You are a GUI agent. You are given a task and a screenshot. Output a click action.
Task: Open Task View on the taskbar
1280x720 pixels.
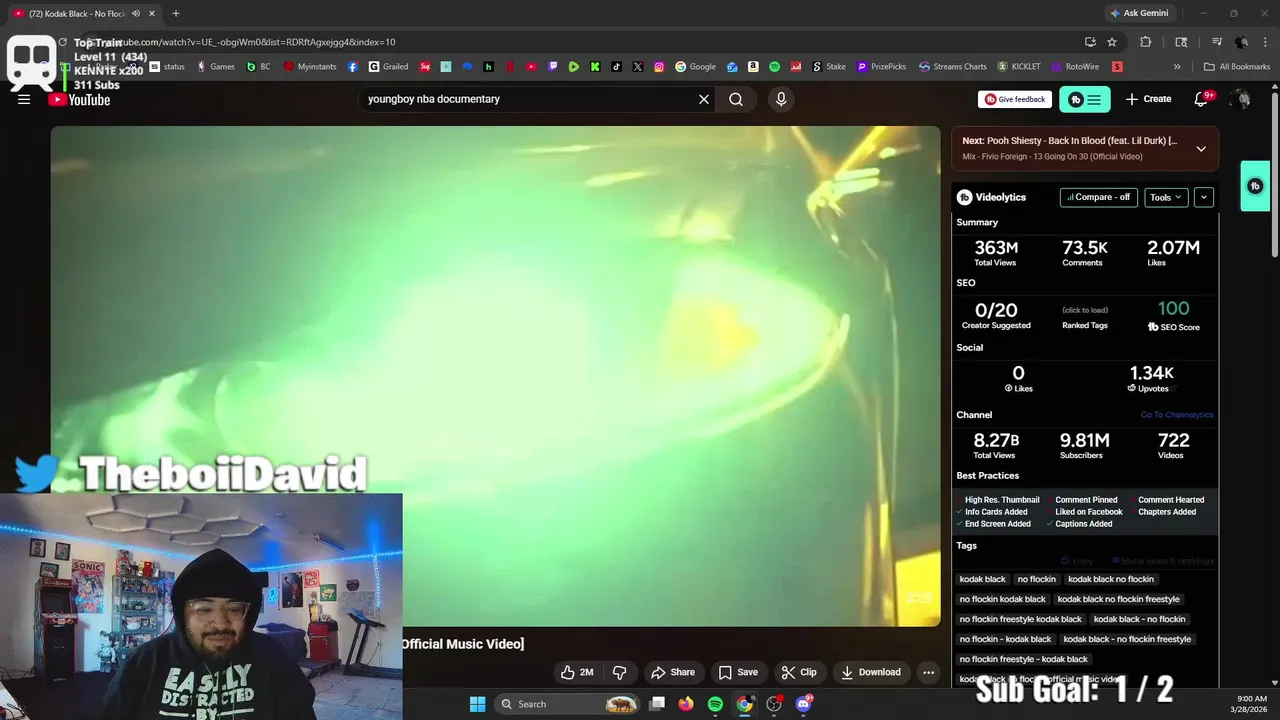(x=657, y=704)
